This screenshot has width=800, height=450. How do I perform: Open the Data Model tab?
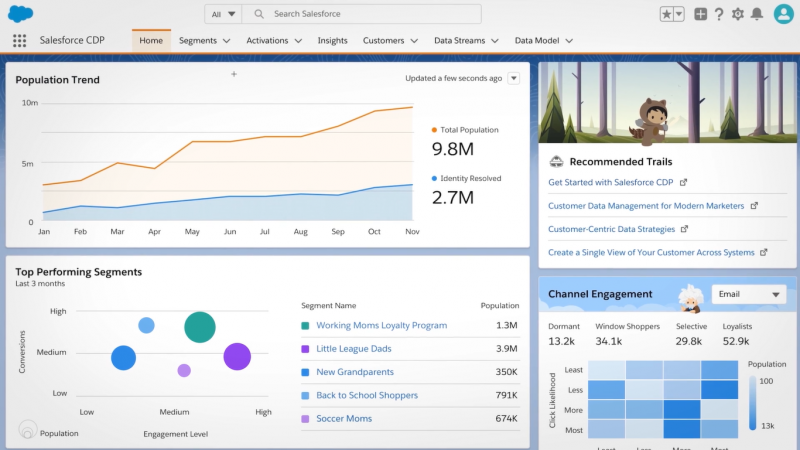[537, 40]
